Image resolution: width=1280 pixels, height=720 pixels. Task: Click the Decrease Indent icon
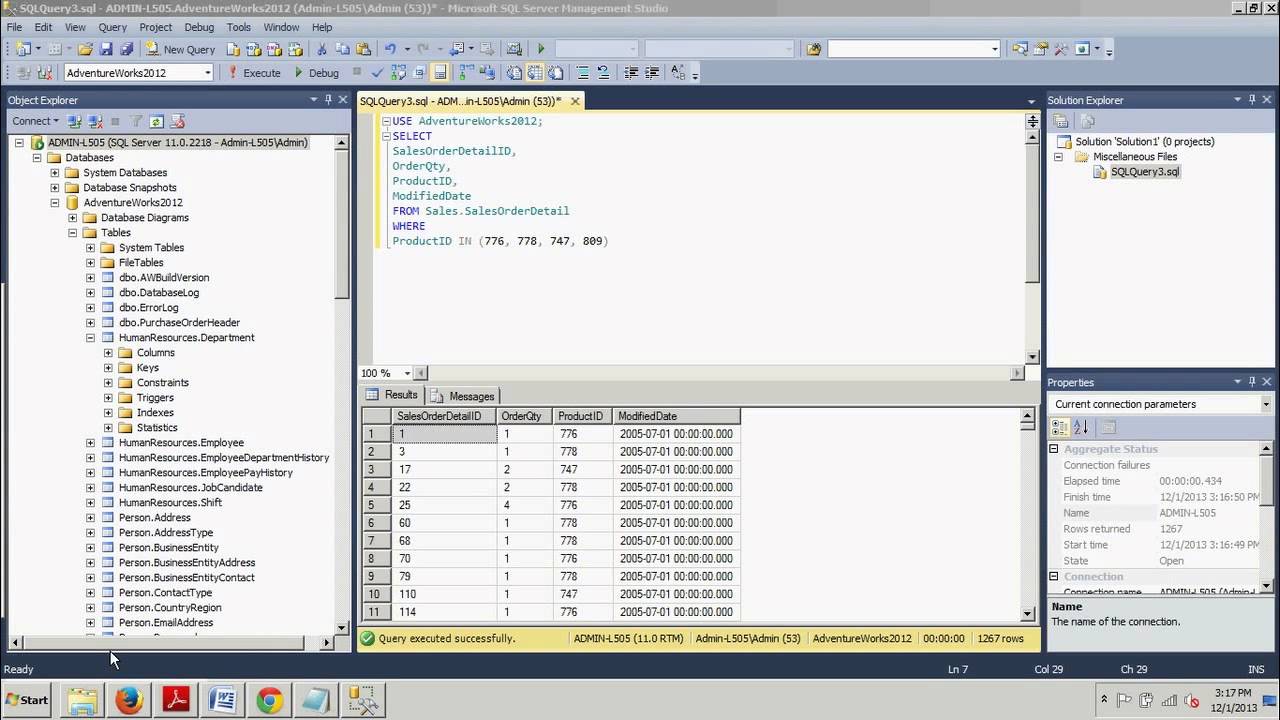[x=630, y=73]
